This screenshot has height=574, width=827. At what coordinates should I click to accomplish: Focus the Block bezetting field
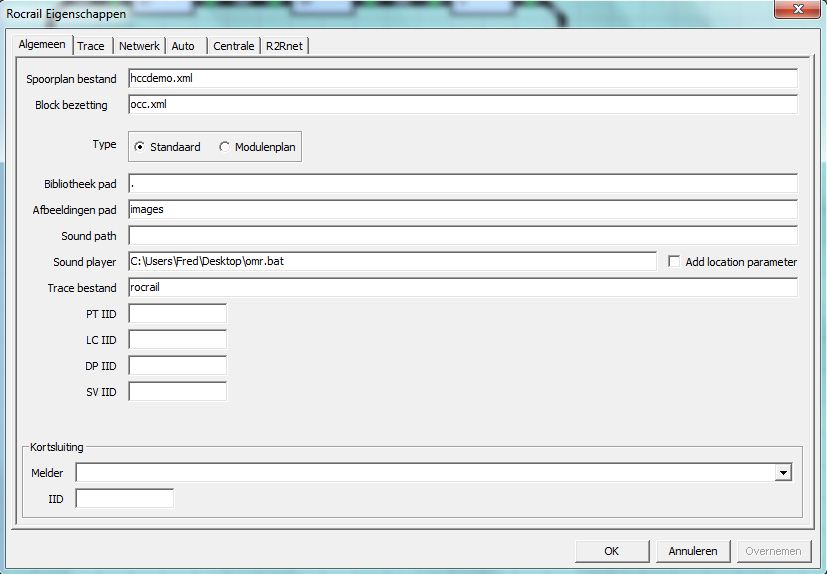coord(462,105)
